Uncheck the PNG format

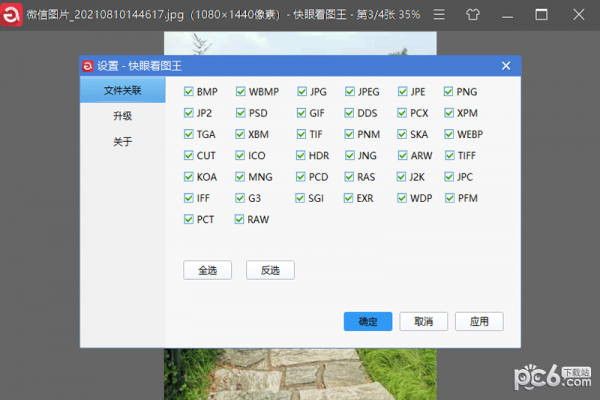tap(448, 91)
